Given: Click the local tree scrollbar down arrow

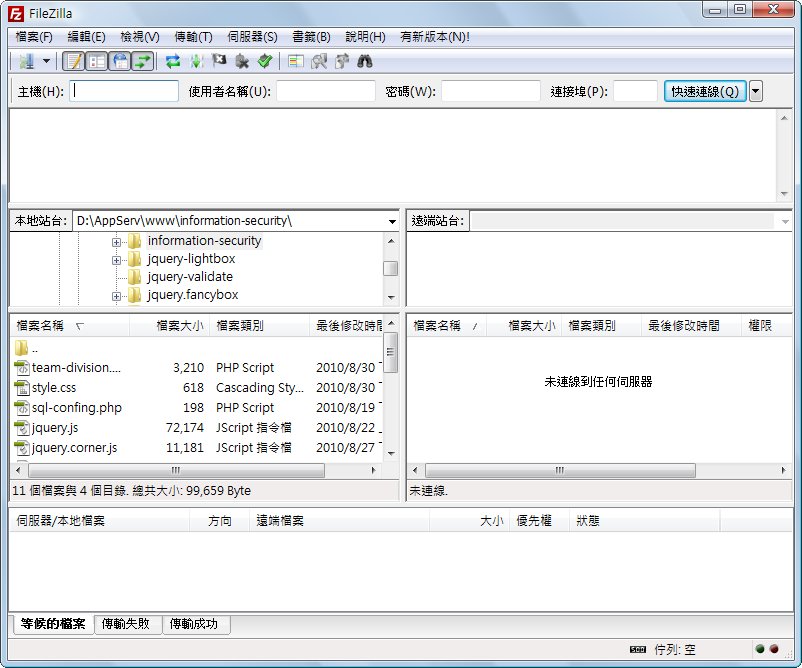Looking at the screenshot, I should [x=391, y=298].
